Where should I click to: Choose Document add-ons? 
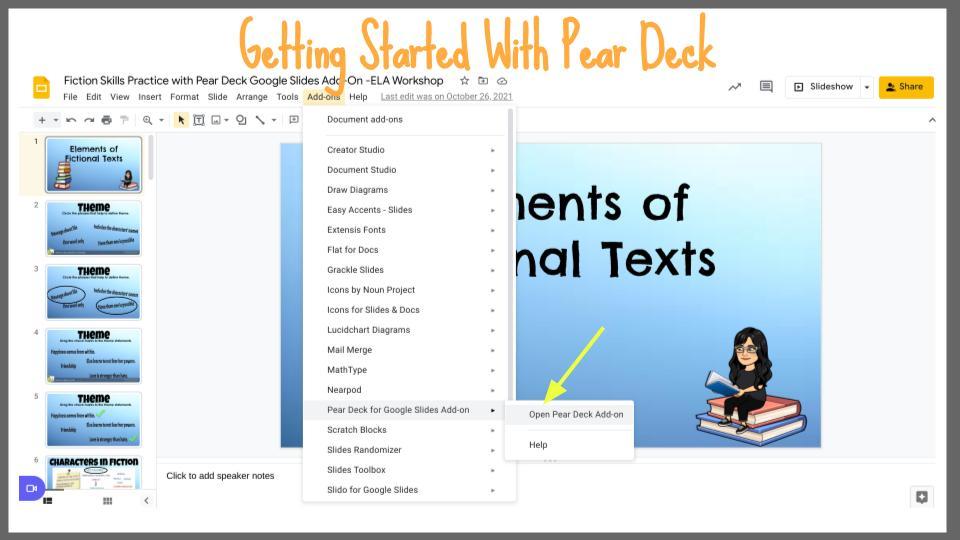coord(365,119)
